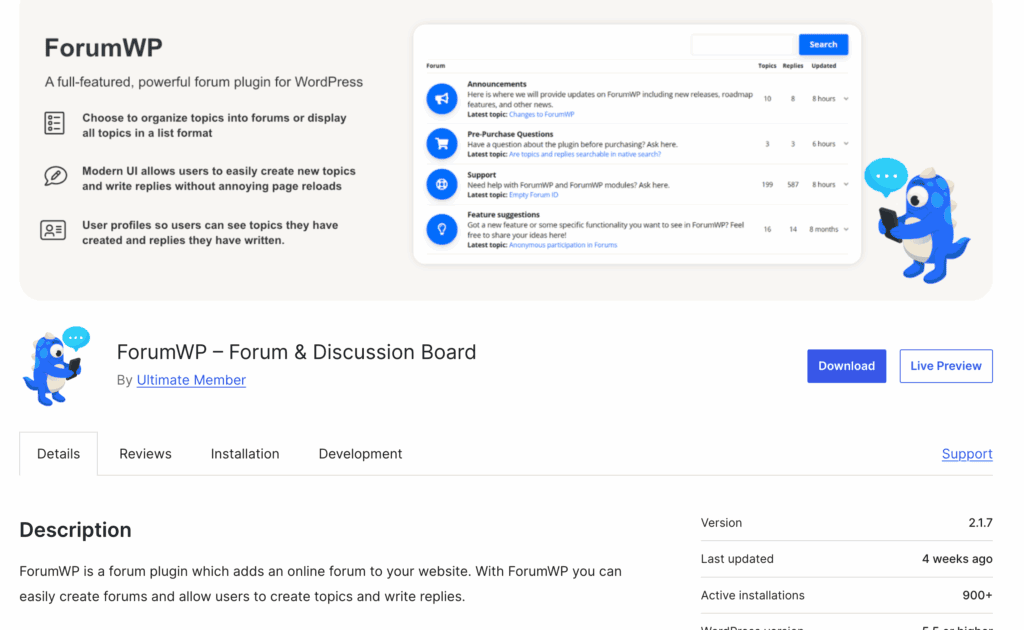The height and width of the screenshot is (630, 1024).
Task: Open the Installation tab
Action: pyautogui.click(x=245, y=454)
